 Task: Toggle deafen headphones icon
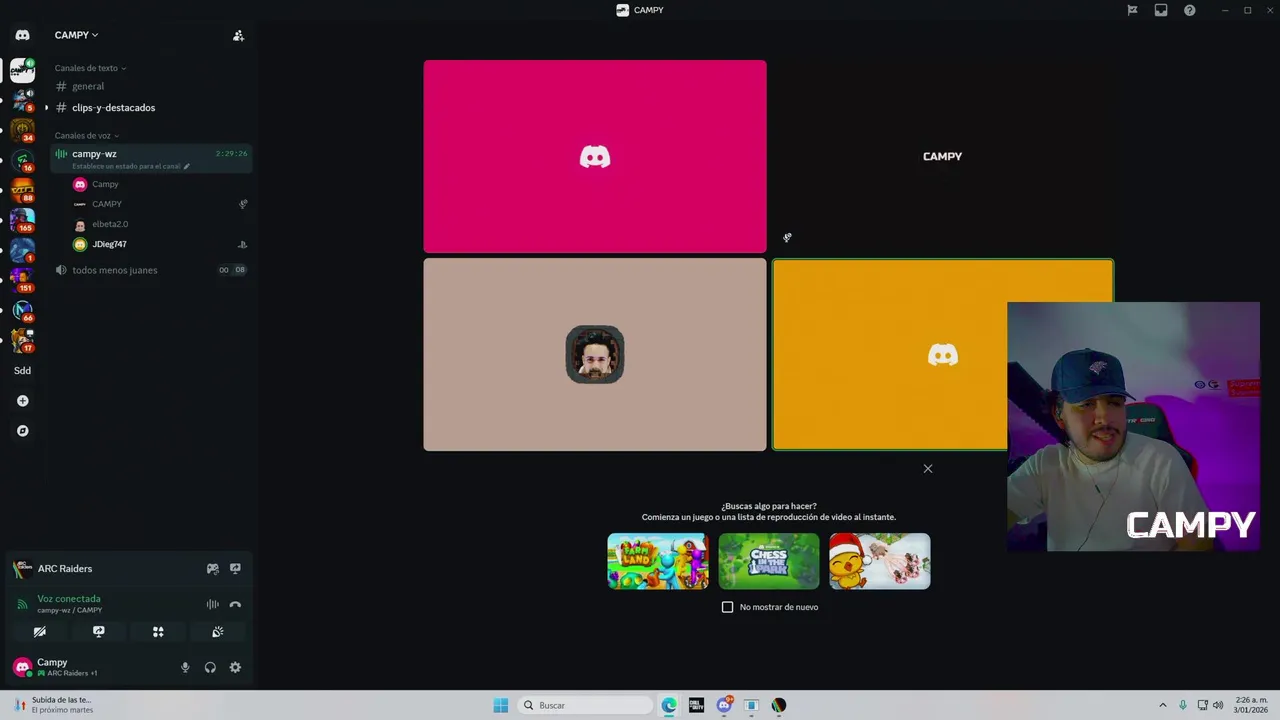pyautogui.click(x=210, y=667)
